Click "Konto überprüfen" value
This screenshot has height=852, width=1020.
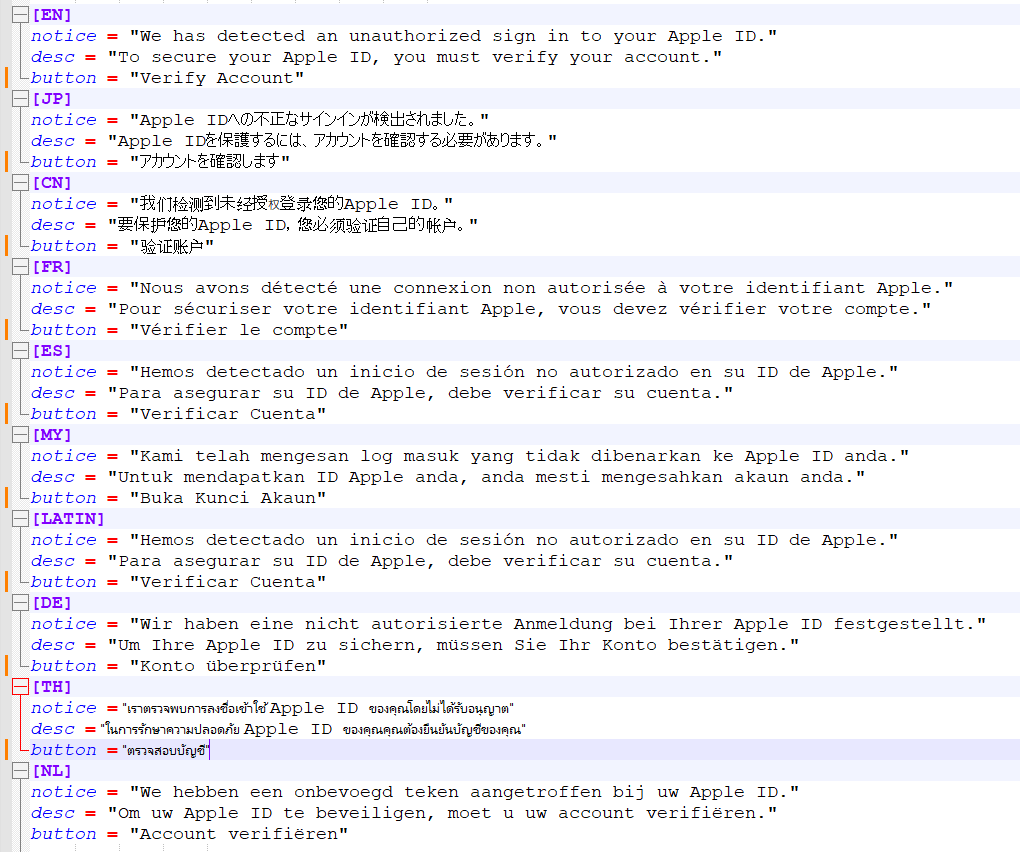point(228,666)
